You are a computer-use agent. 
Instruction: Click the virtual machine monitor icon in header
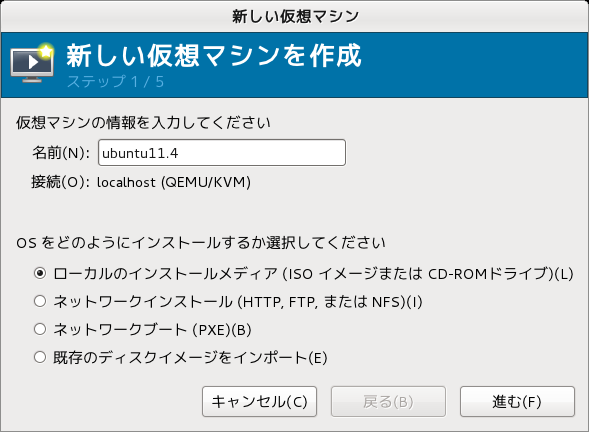click(x=32, y=63)
